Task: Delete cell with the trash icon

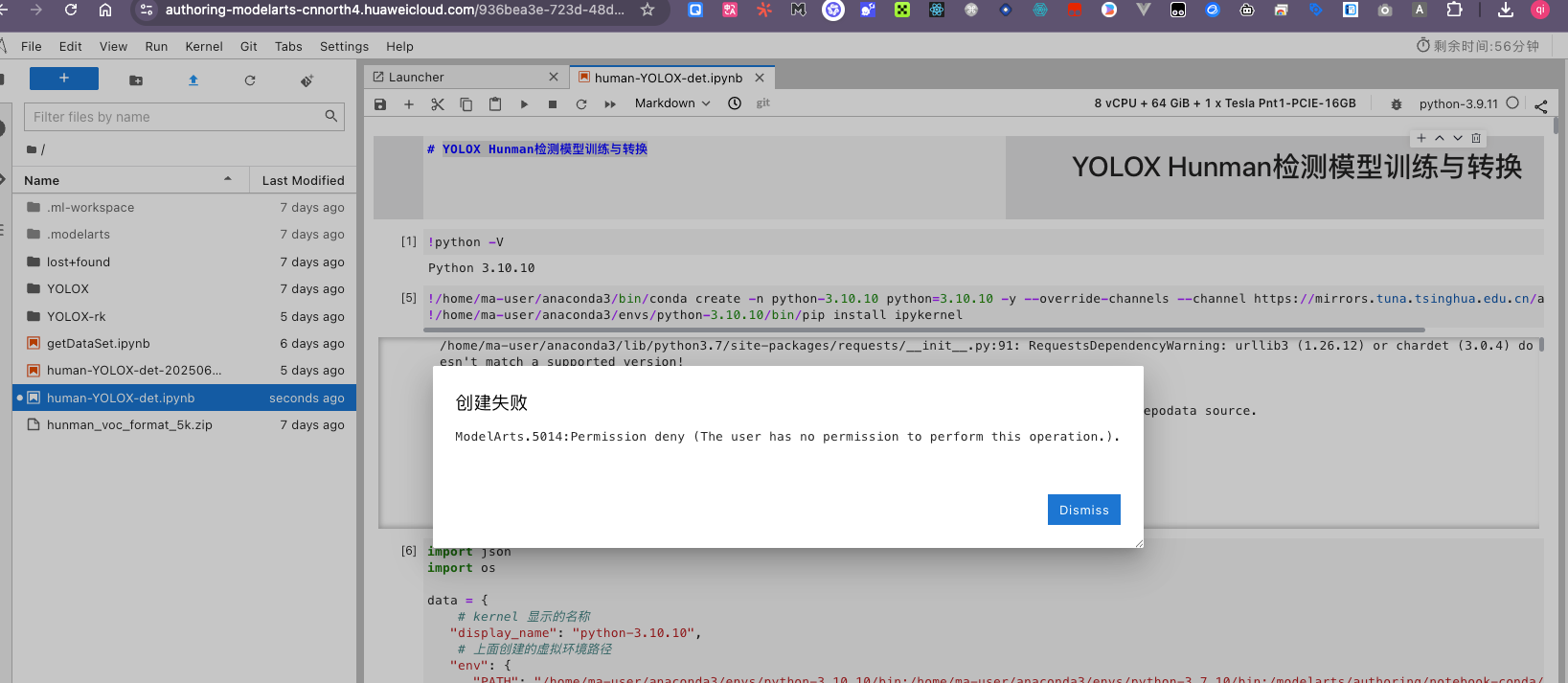Action: pos(1476,138)
